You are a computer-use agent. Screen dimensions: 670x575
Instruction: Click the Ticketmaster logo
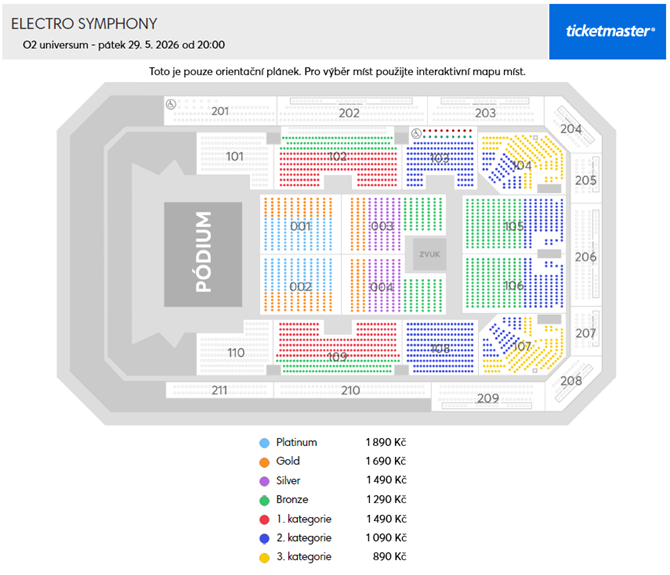pyautogui.click(x=609, y=30)
